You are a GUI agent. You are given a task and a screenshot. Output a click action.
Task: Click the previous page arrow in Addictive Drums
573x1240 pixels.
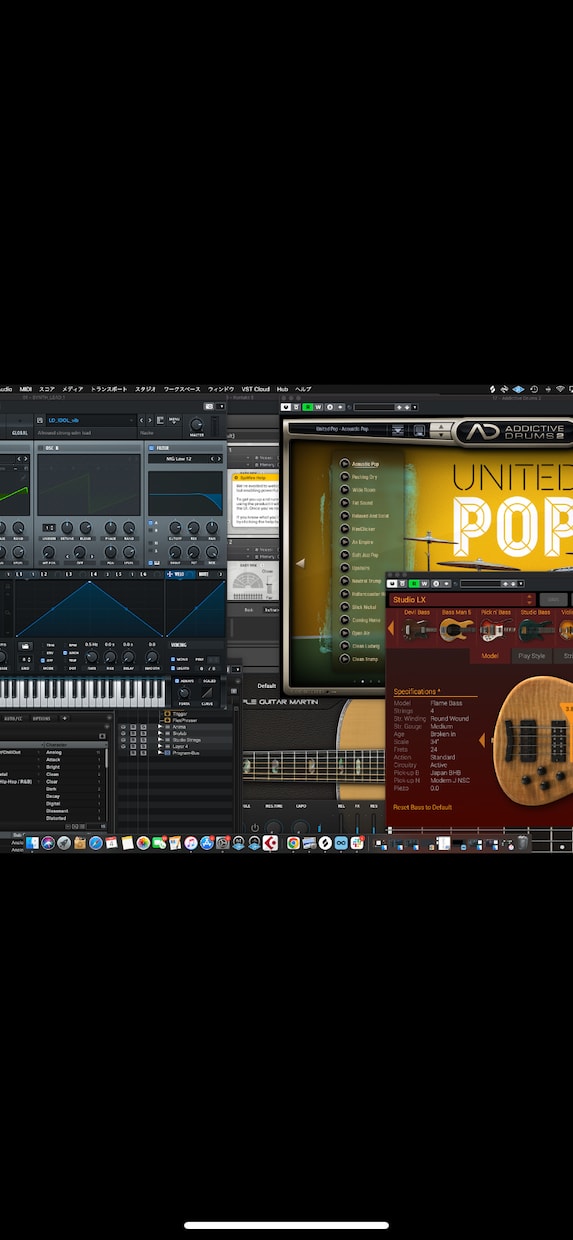[298, 563]
